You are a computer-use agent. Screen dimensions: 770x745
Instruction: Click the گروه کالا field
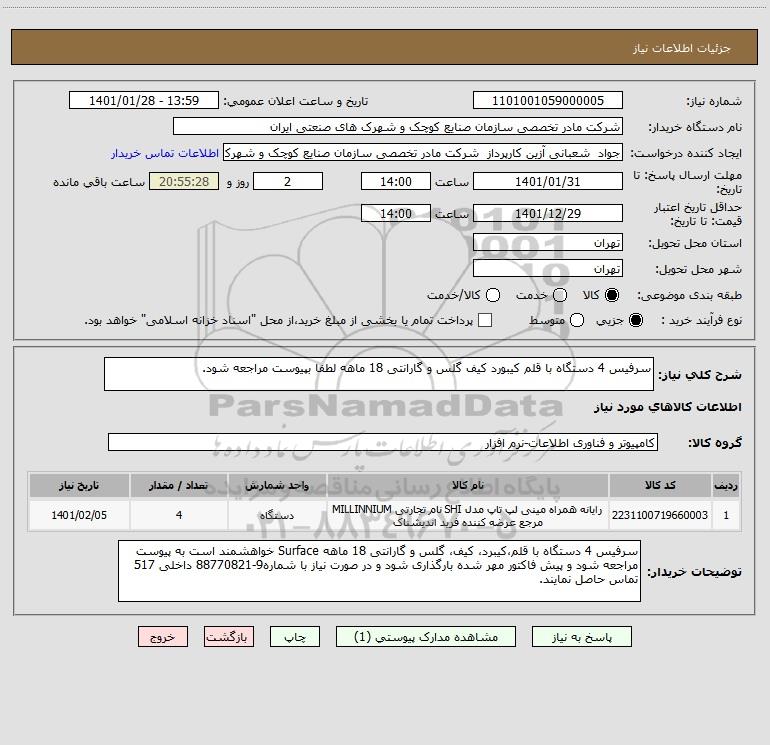(383, 442)
